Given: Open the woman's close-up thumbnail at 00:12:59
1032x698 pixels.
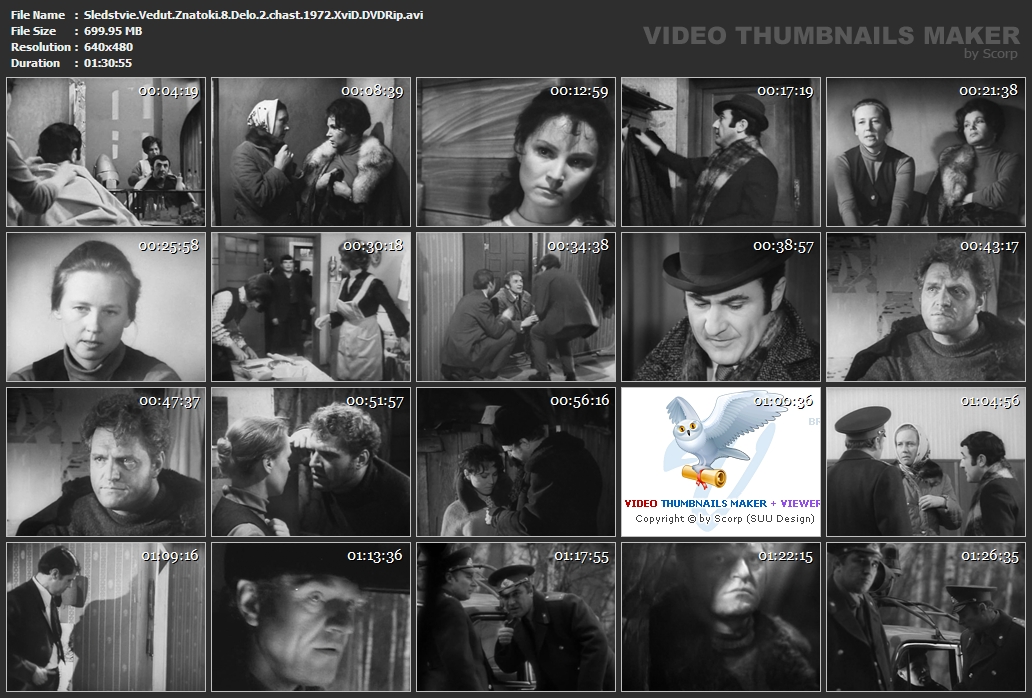Looking at the screenshot, I should pyautogui.click(x=516, y=152).
